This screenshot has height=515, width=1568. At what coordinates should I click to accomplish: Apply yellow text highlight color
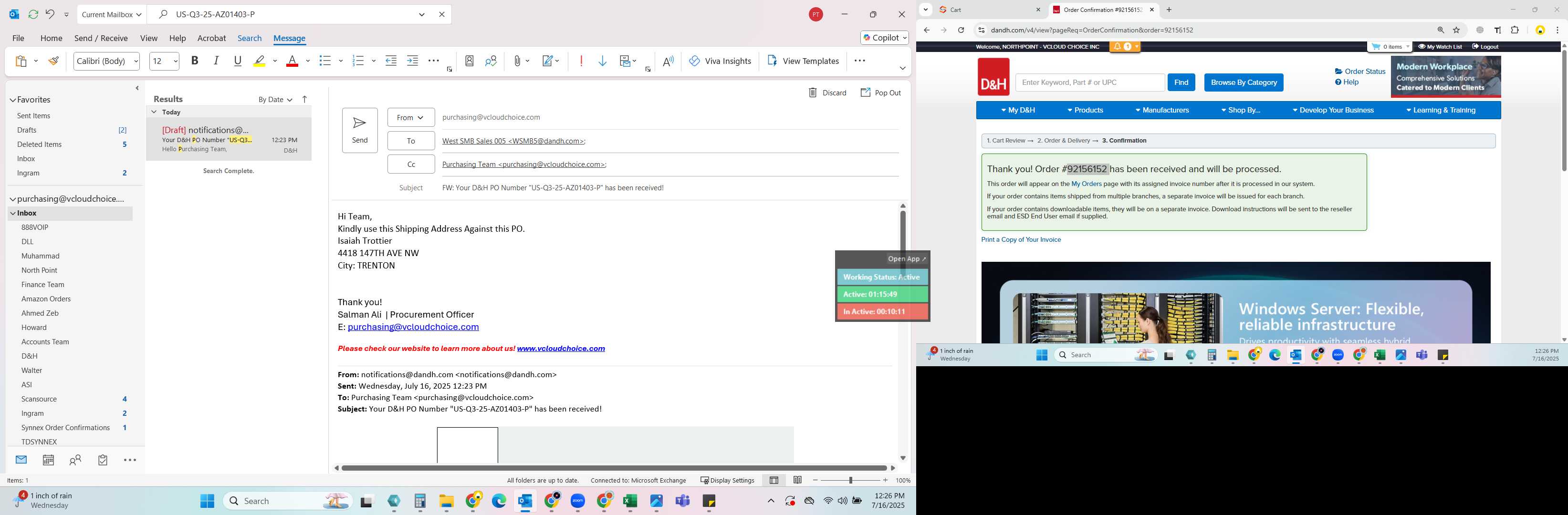pyautogui.click(x=260, y=61)
